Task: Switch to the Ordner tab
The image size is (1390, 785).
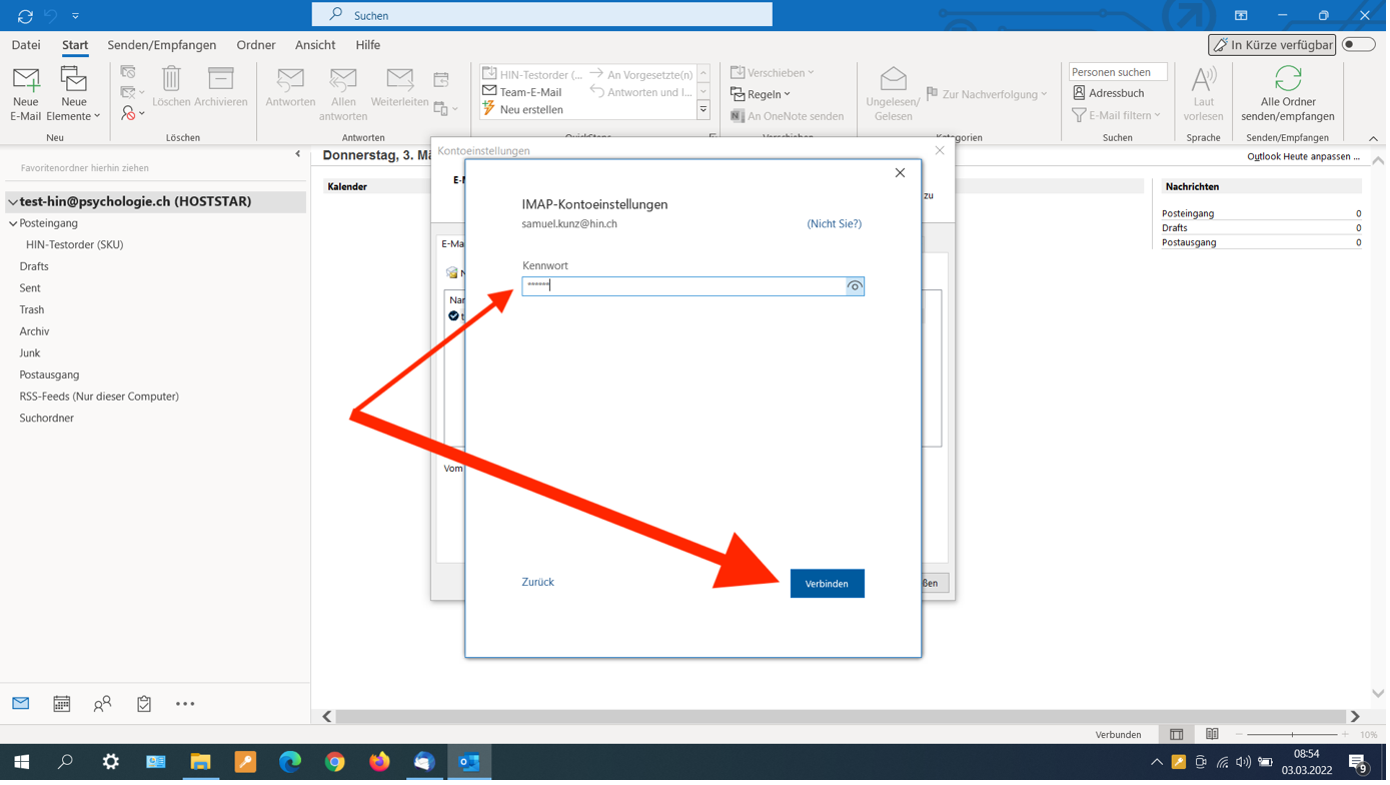Action: coord(256,45)
